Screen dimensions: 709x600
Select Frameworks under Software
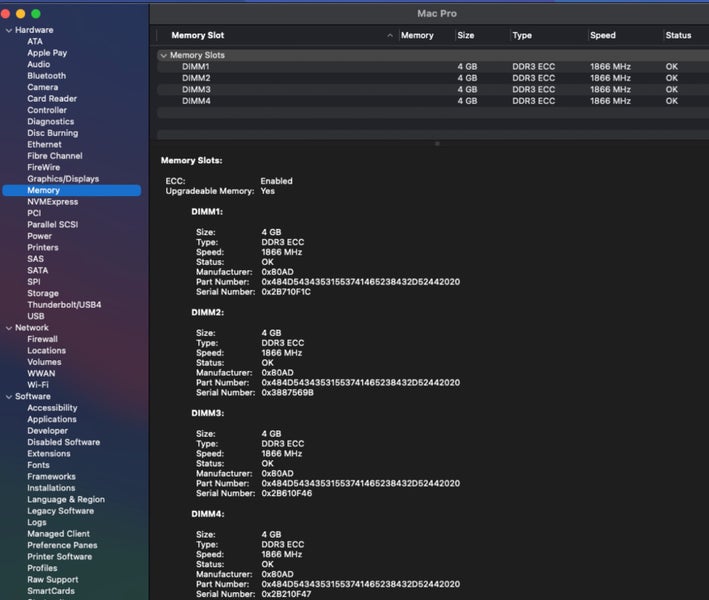coord(52,477)
